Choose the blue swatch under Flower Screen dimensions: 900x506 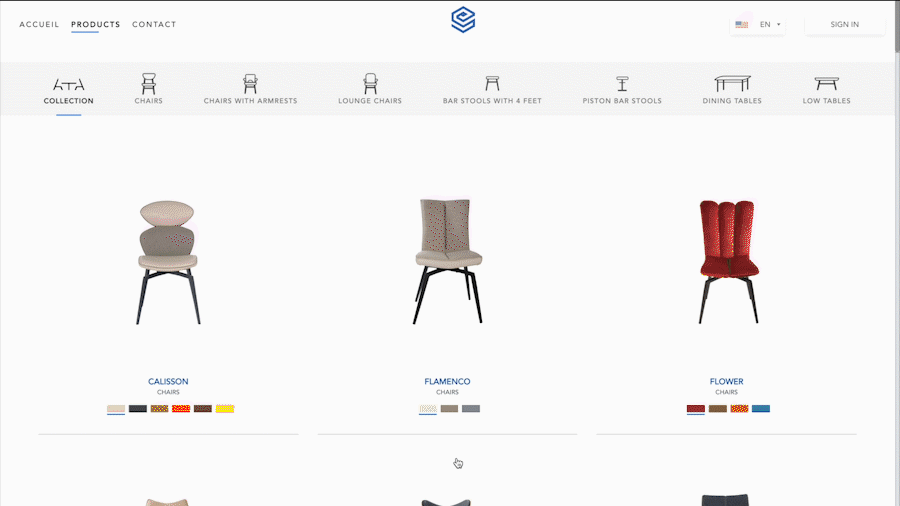[x=761, y=408]
